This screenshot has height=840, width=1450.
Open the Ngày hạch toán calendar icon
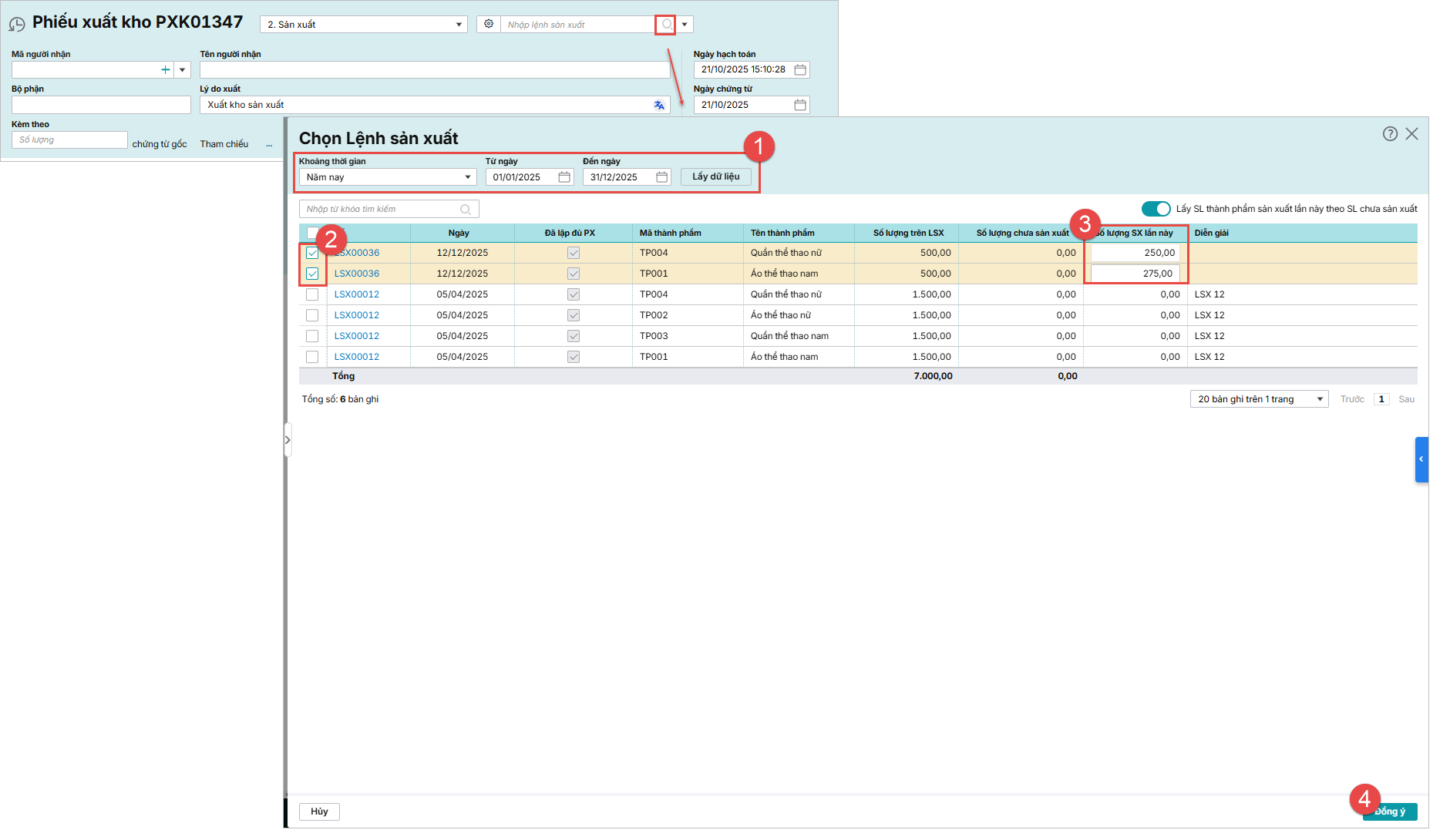point(800,70)
